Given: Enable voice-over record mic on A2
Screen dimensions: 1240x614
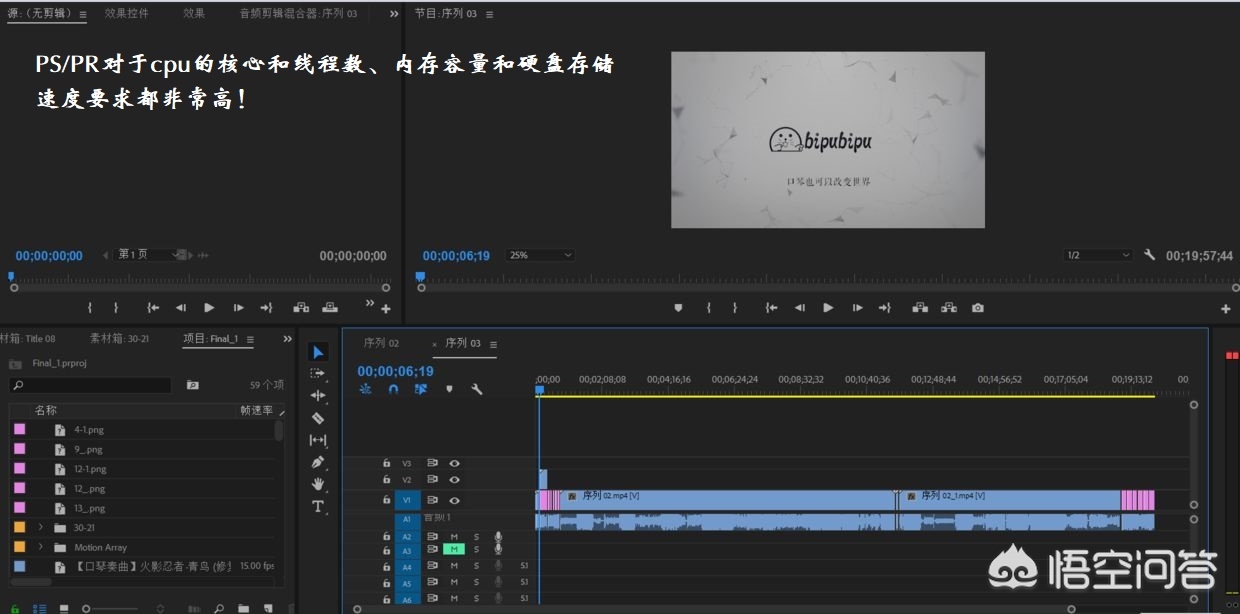Looking at the screenshot, I should [498, 537].
